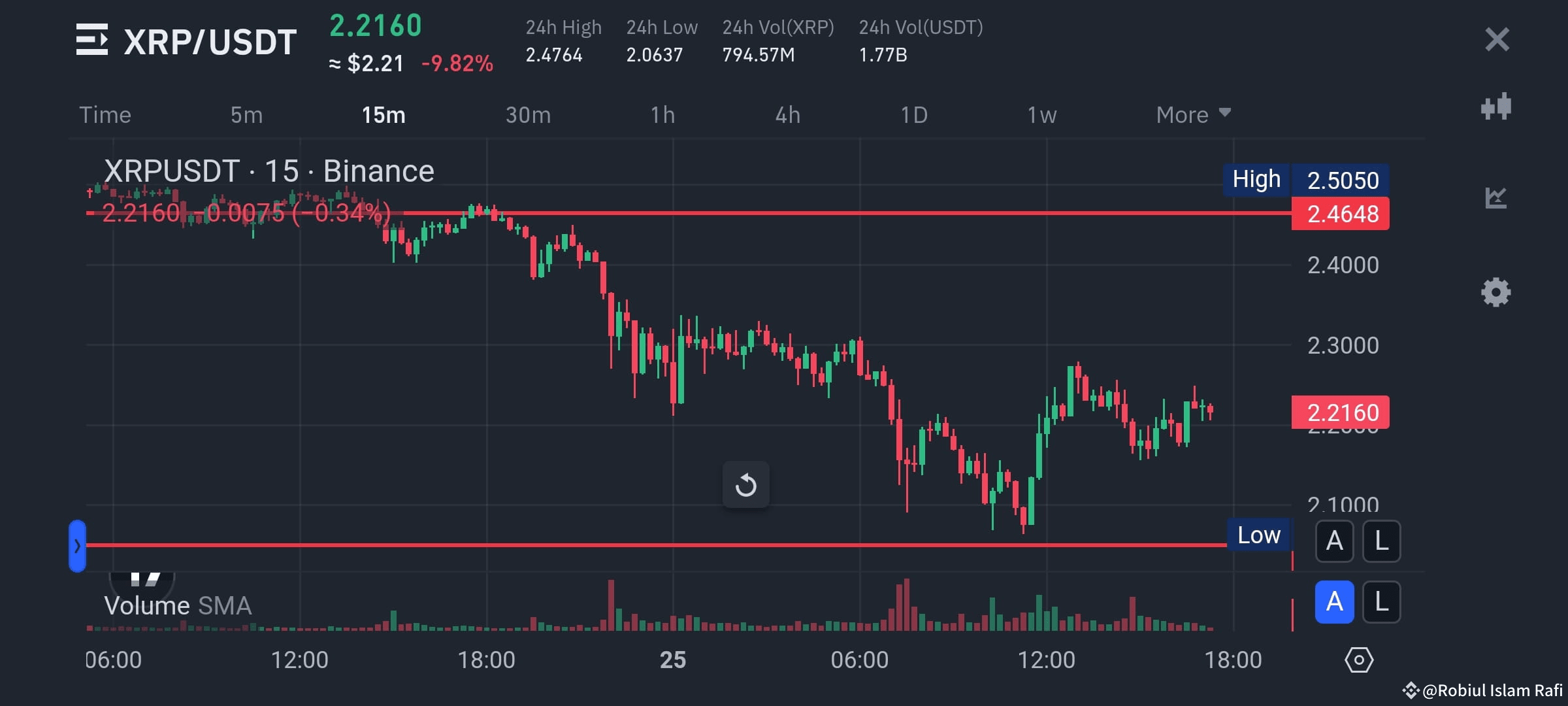This screenshot has height=706, width=1568.
Task: Click the red 2.2160 current price label
Action: 1341,412
